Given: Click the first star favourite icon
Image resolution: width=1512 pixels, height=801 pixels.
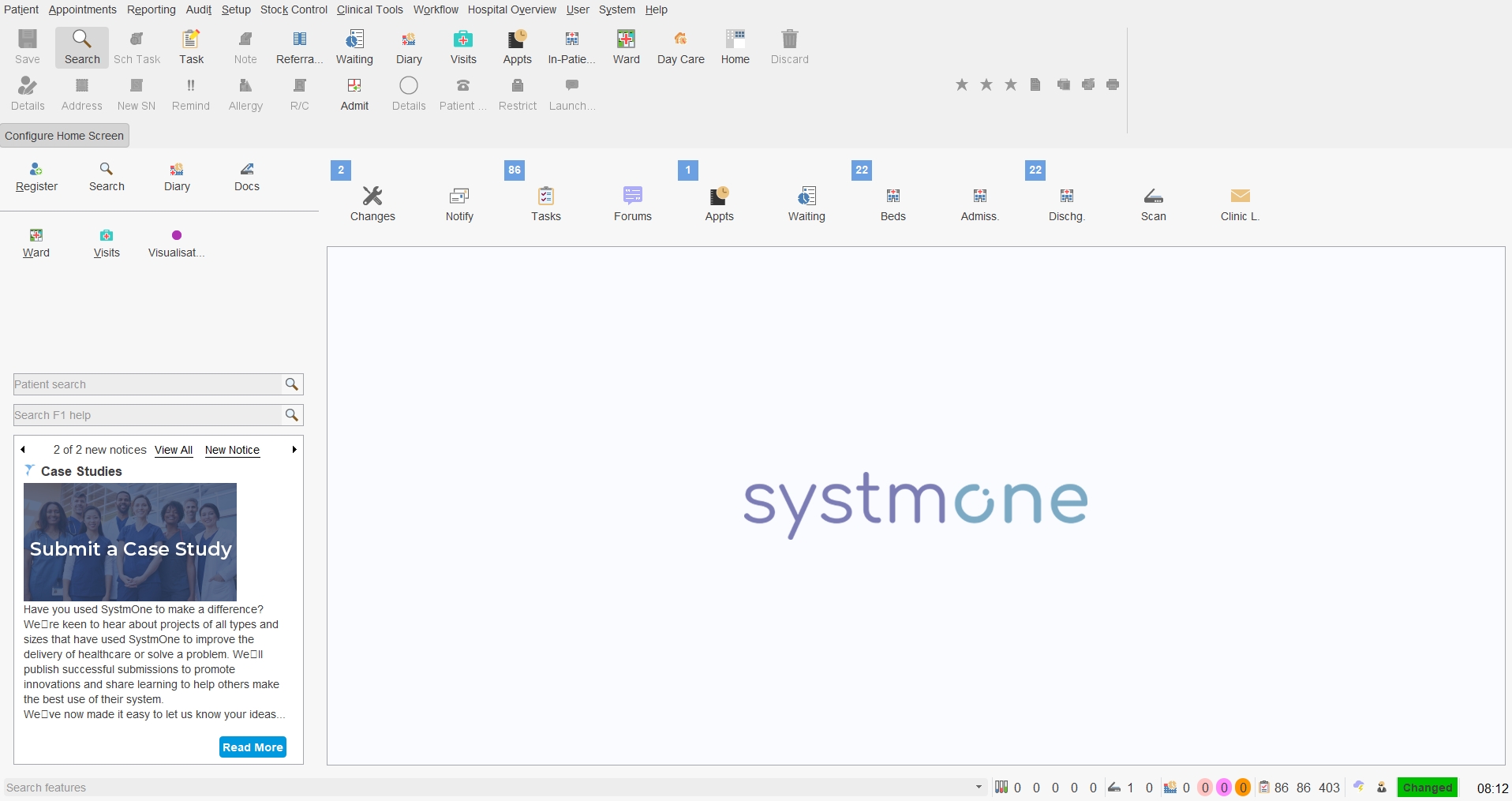Looking at the screenshot, I should (962, 84).
